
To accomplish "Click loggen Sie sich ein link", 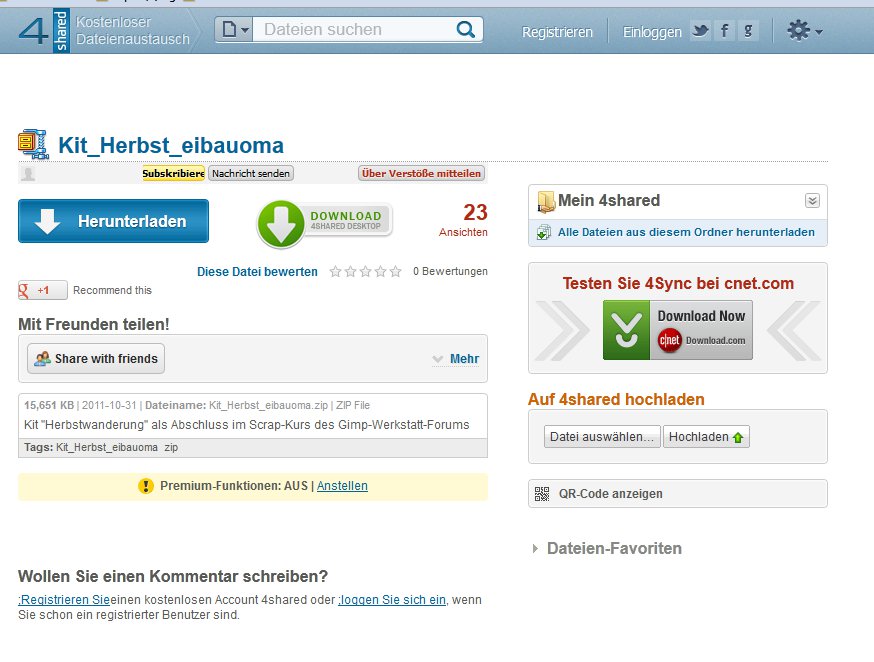I will coord(392,600).
